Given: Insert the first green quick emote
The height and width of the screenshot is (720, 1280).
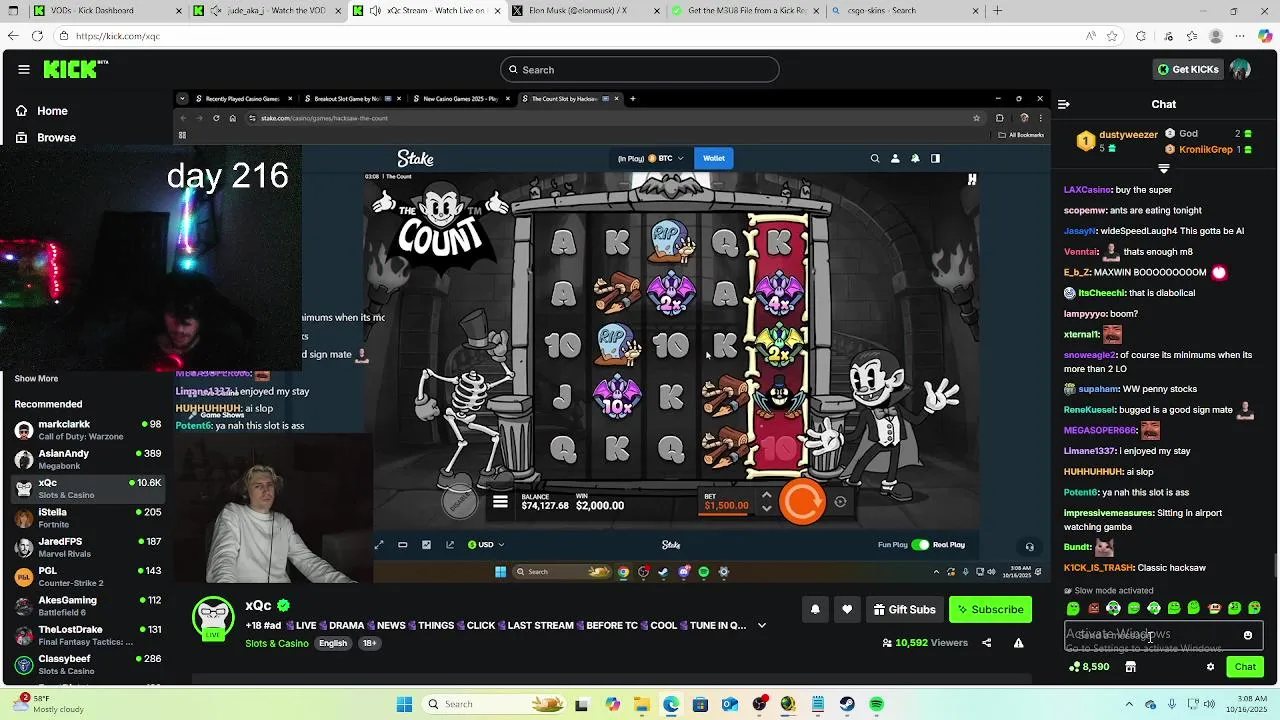Looking at the screenshot, I should pyautogui.click(x=1073, y=608).
